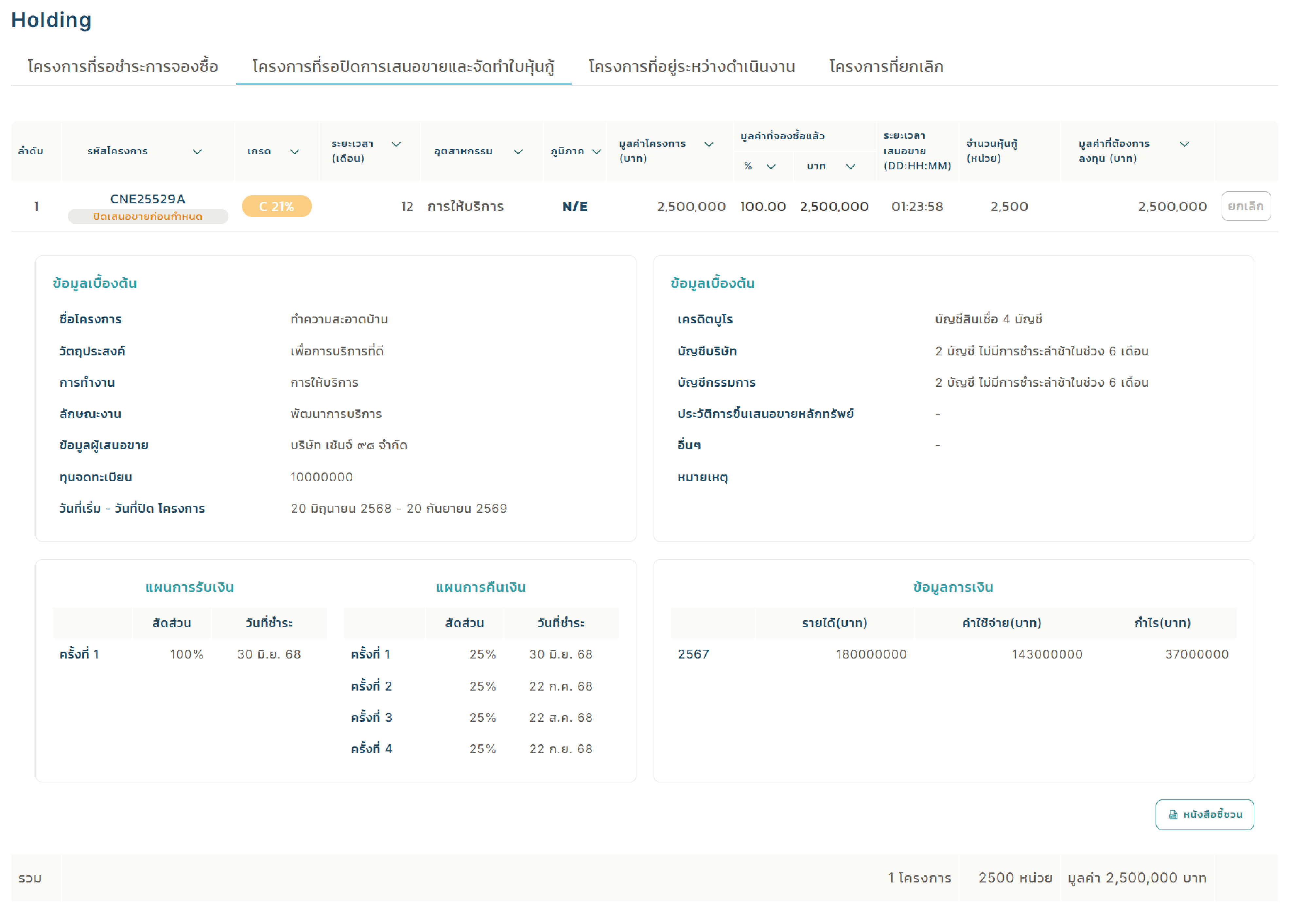Click the 22 ก.ย. 68 repayment date
The height and width of the screenshot is (924, 1289).
[561, 748]
